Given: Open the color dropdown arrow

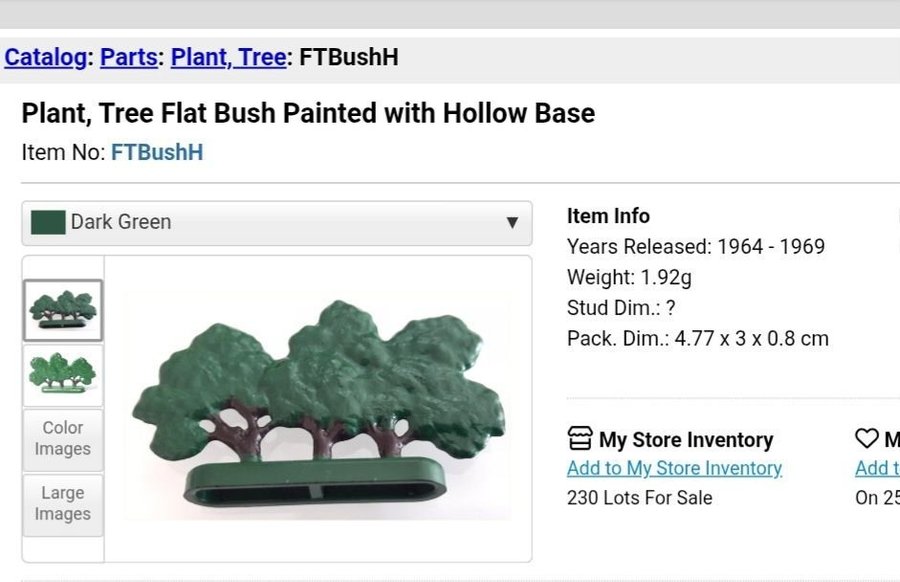Looking at the screenshot, I should tap(512, 222).
